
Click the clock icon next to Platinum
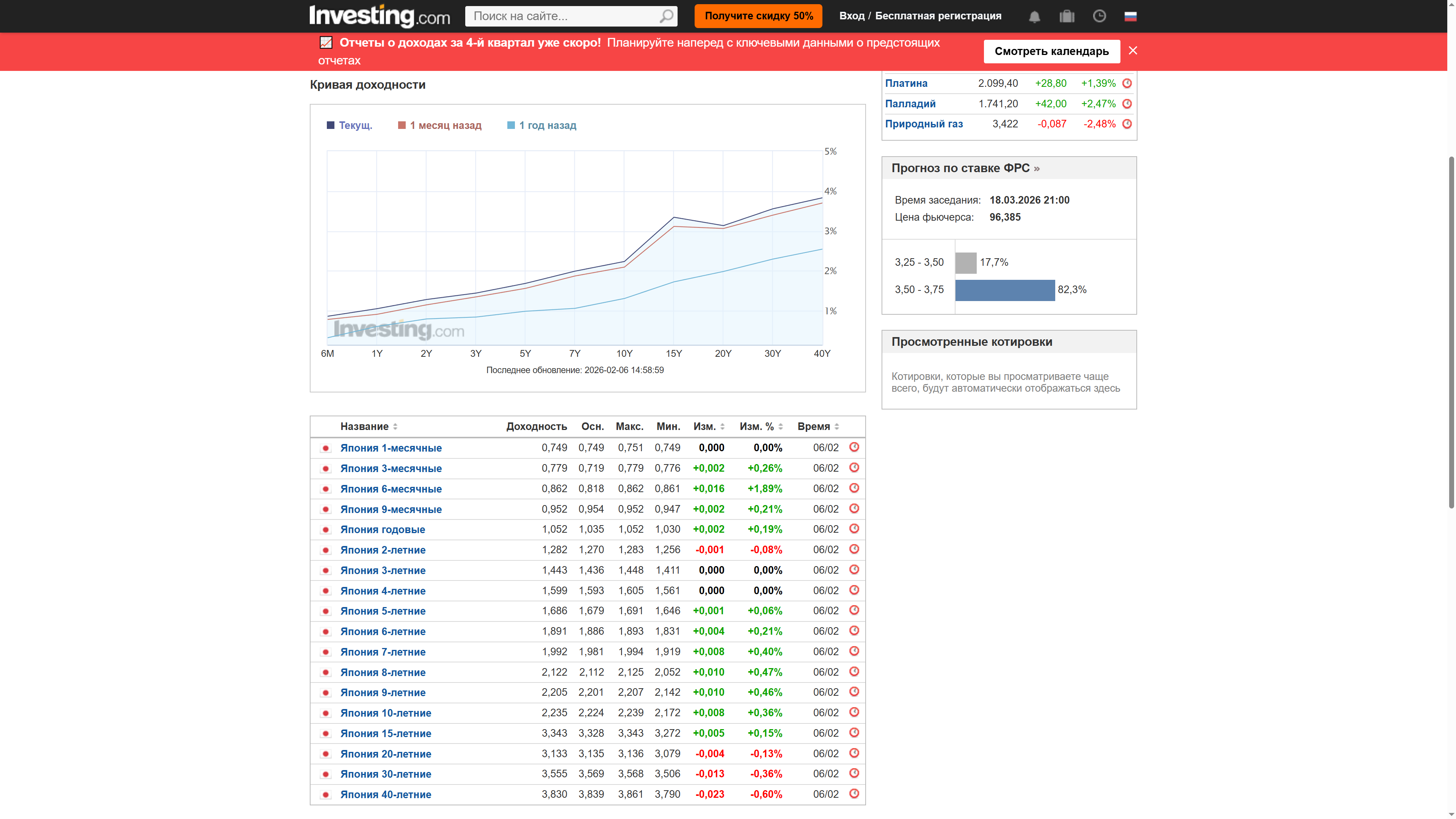pos(1127,83)
